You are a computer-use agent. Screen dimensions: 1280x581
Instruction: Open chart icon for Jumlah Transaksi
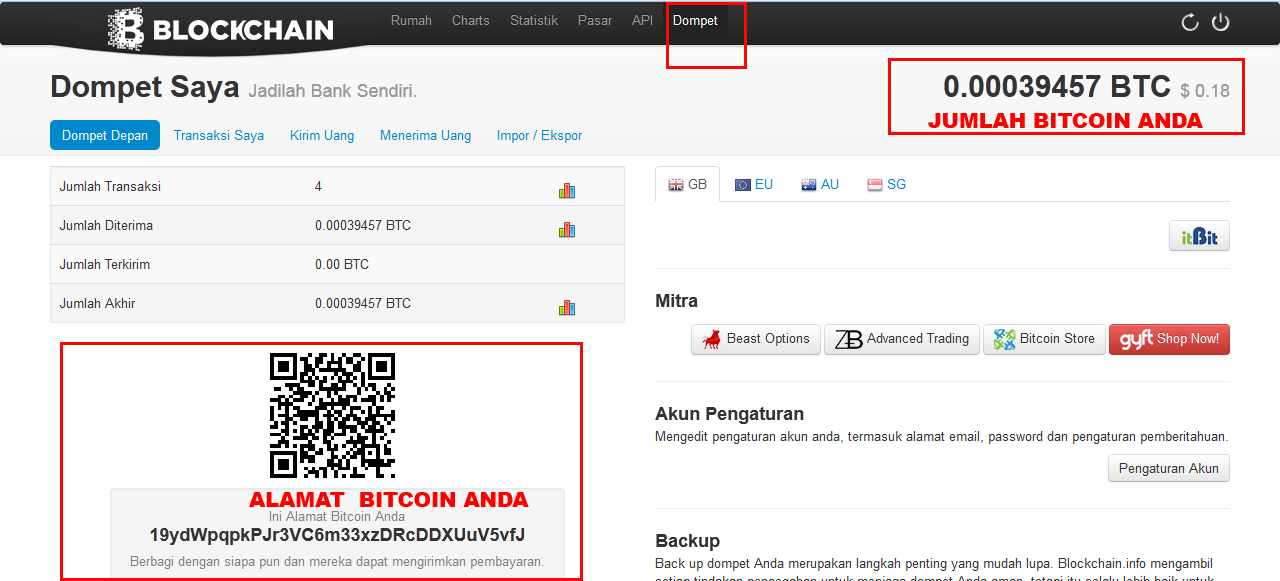pos(567,190)
